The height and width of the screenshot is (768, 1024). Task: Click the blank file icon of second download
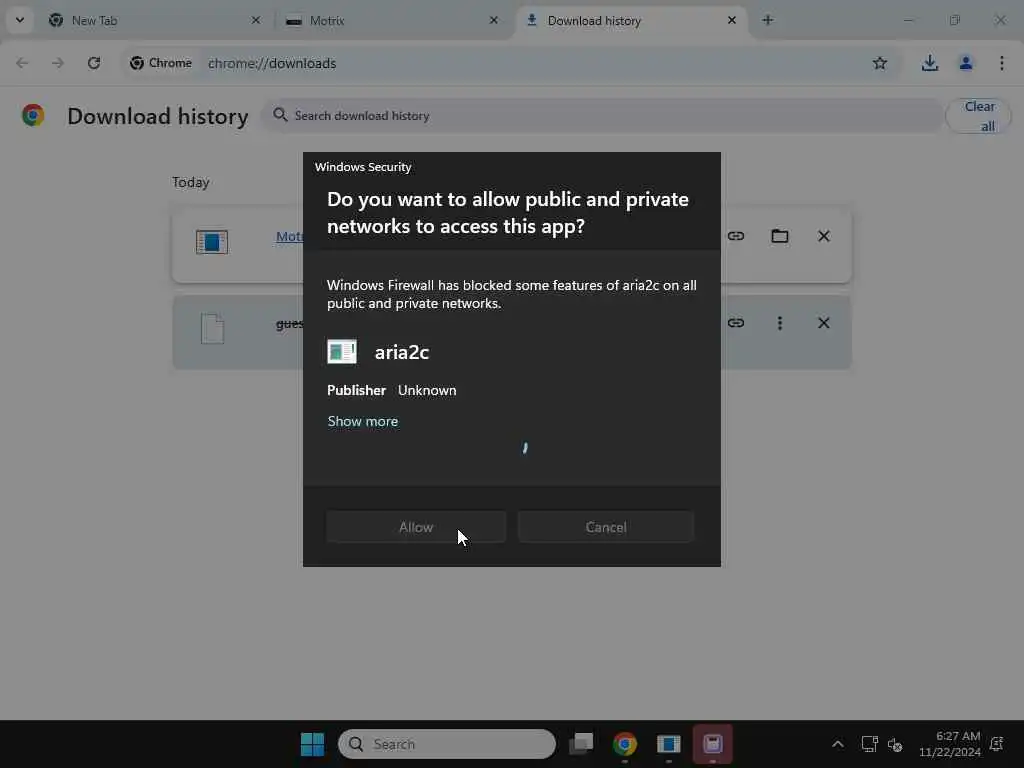click(x=212, y=328)
